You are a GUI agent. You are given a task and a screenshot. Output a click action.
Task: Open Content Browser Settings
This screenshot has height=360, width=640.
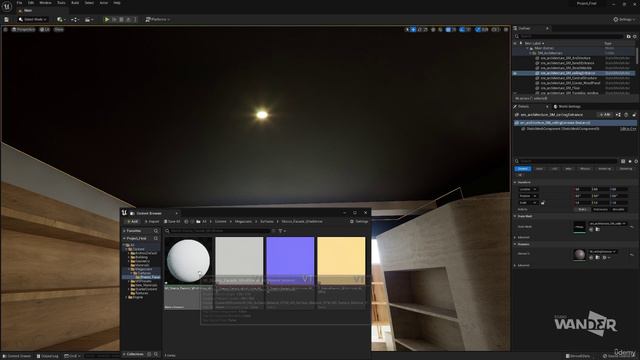tap(359, 222)
